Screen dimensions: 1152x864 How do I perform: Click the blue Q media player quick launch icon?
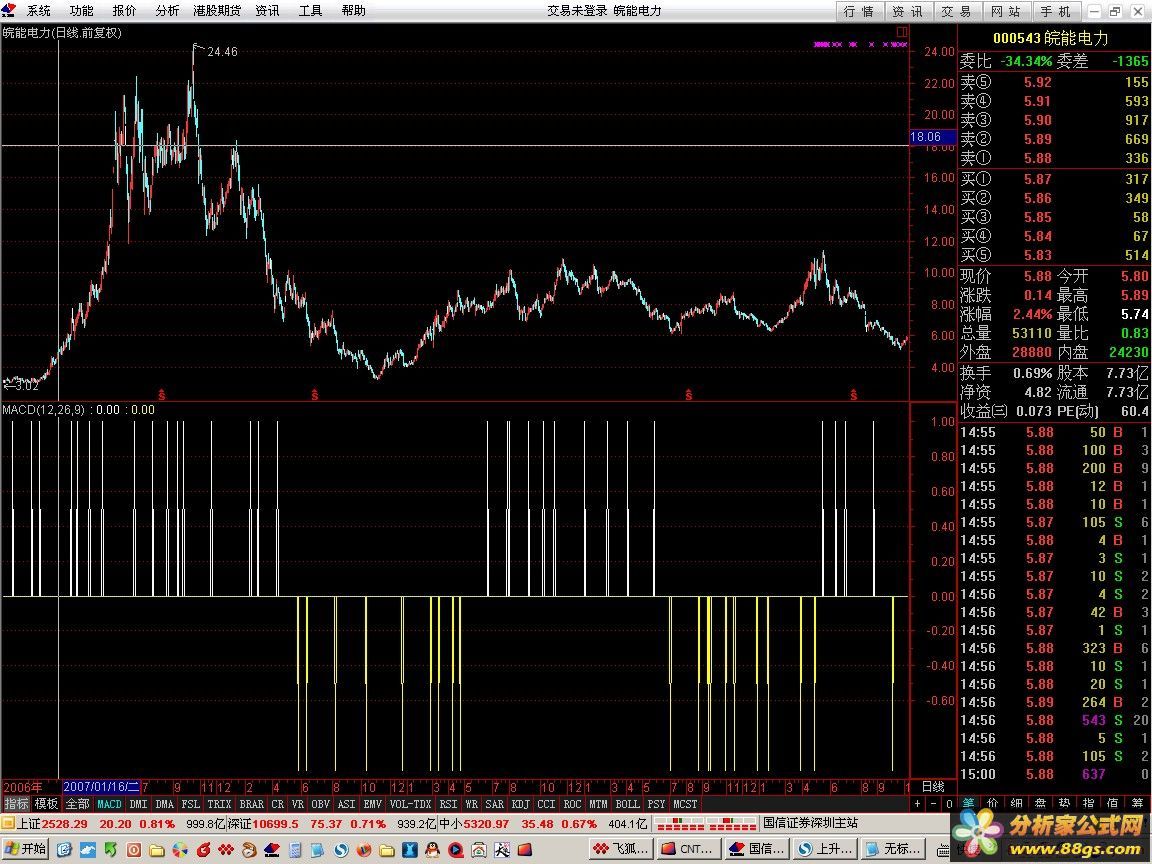pos(456,850)
